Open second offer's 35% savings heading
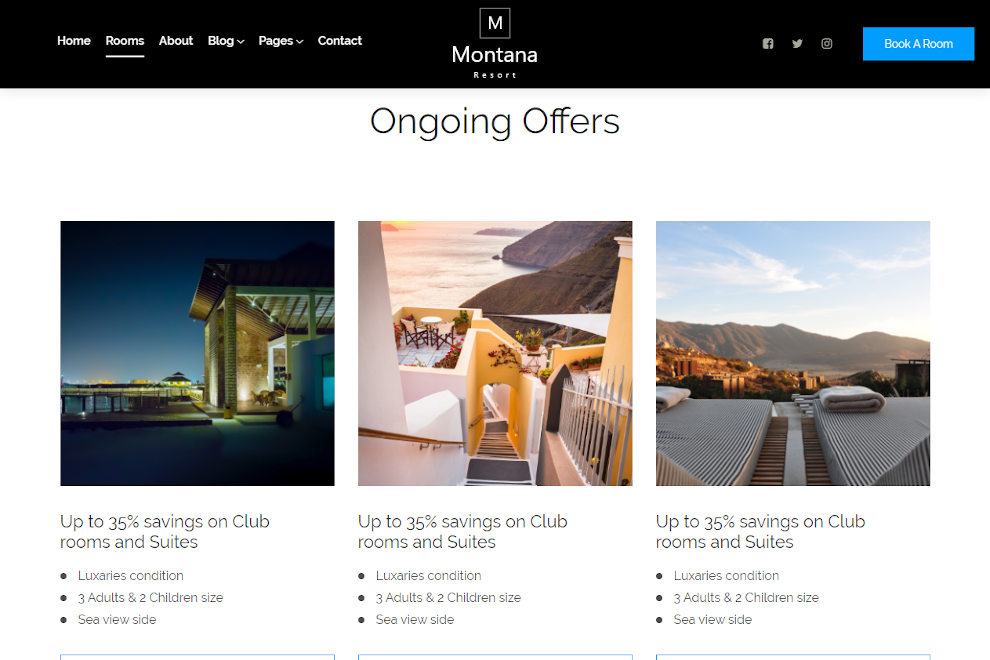This screenshot has height=660, width=990. tap(463, 532)
